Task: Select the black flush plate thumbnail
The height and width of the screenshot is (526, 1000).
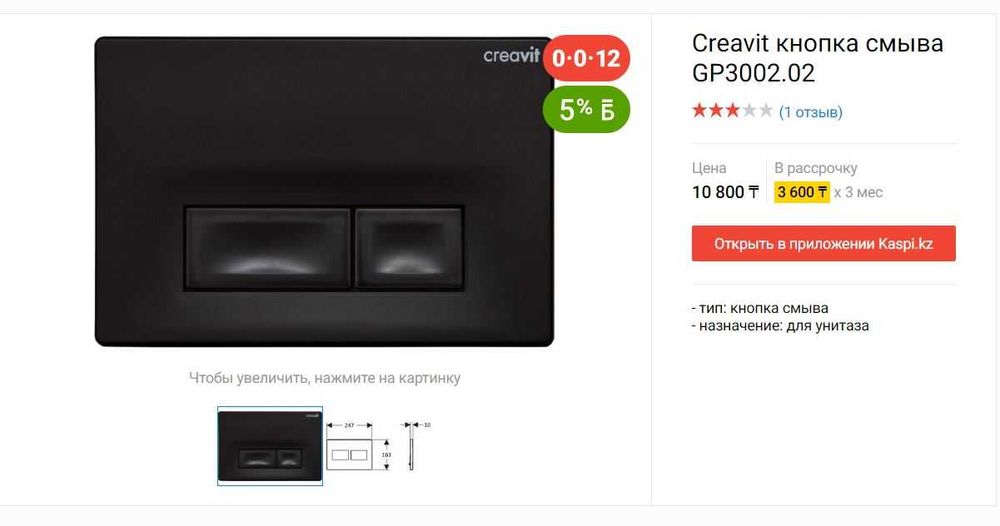Action: tap(270, 446)
